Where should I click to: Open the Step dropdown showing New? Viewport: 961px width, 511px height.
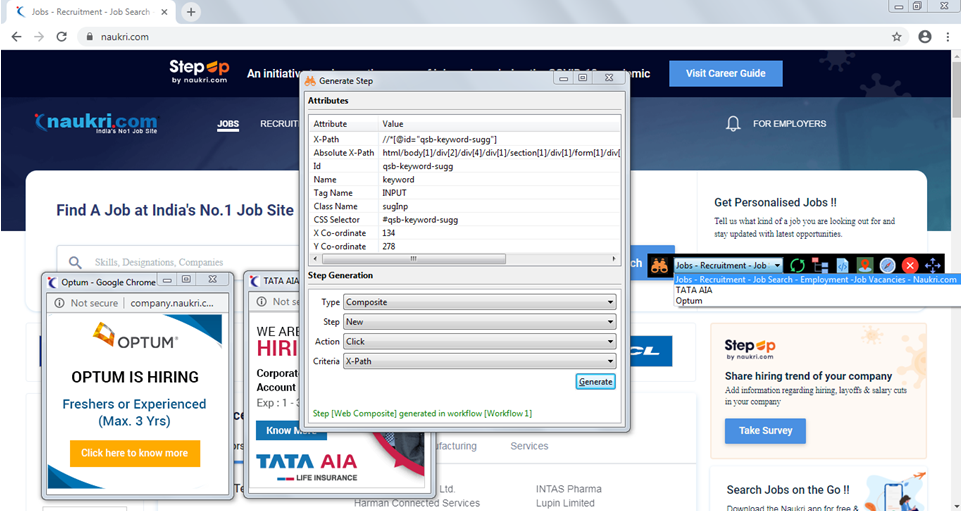(479, 322)
